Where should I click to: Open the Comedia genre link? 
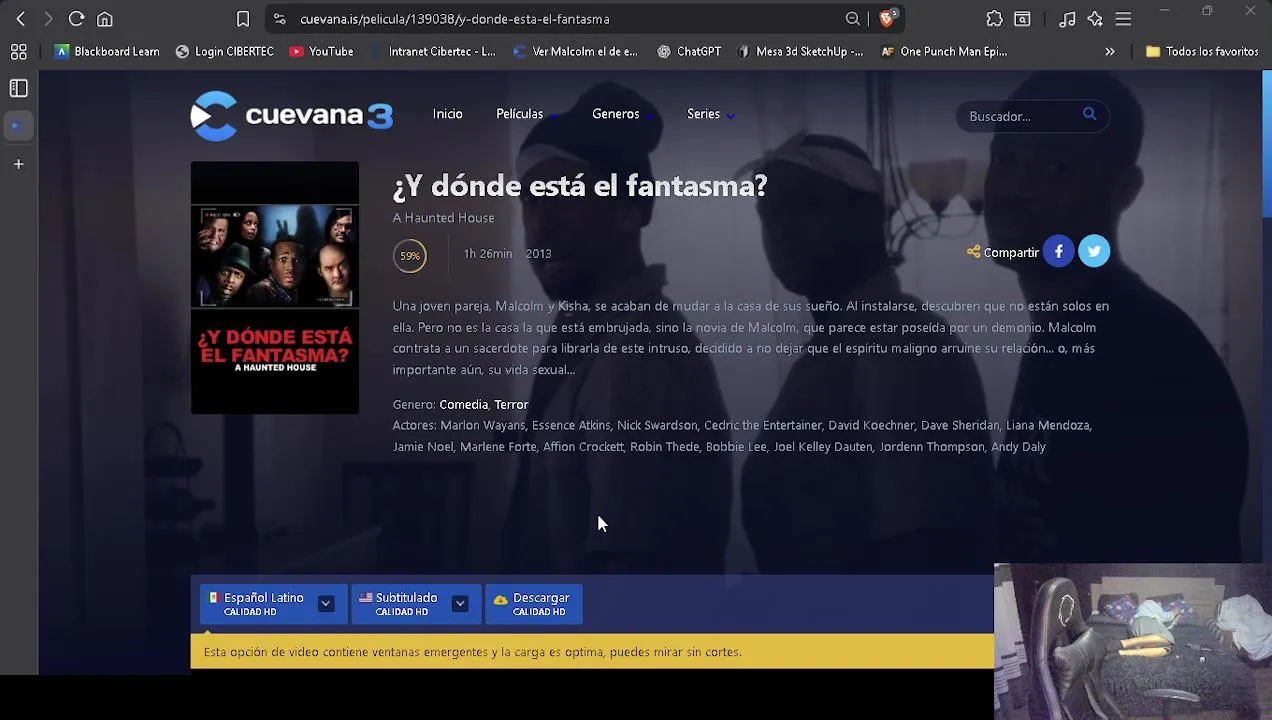464,405
